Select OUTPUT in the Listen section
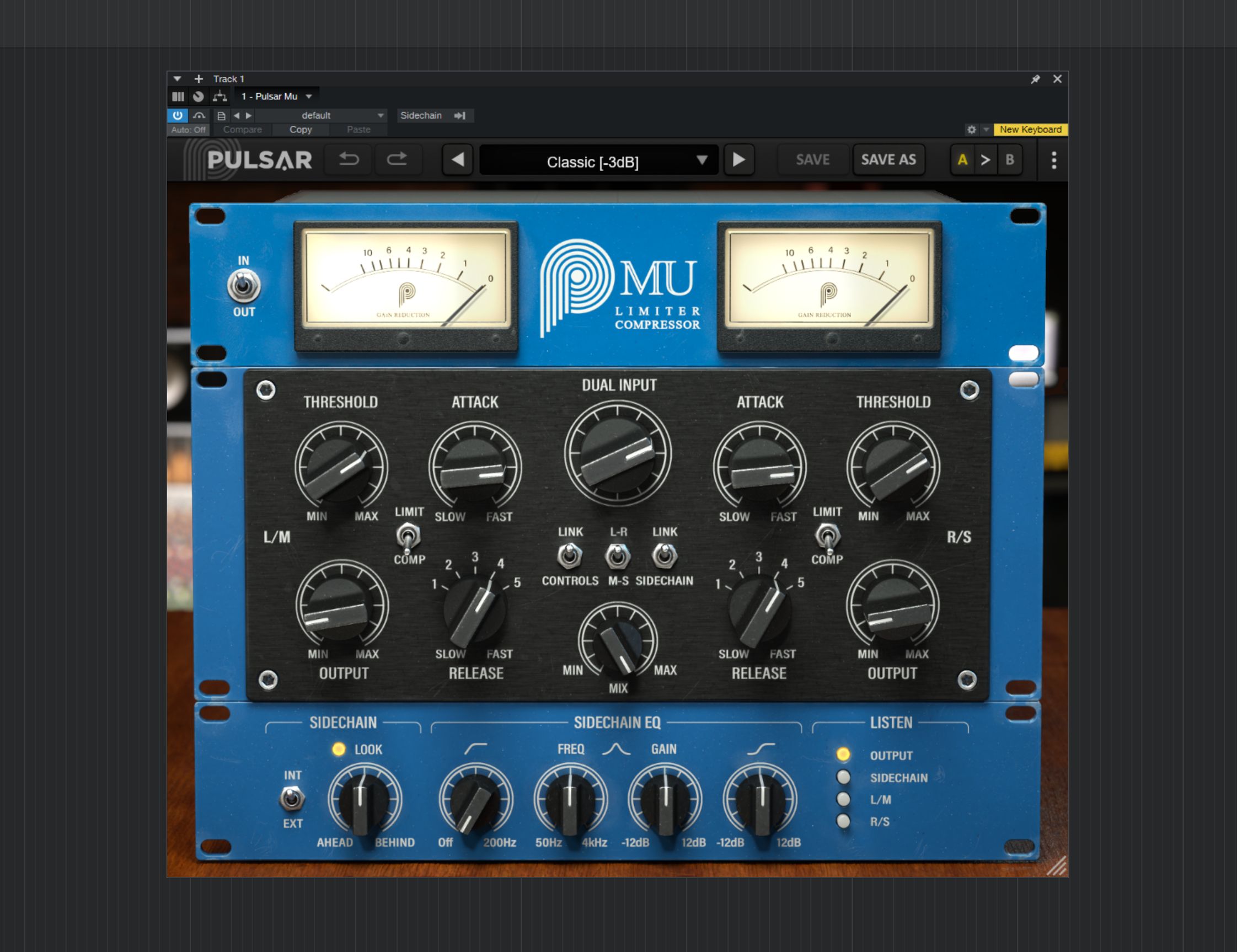 click(x=843, y=755)
